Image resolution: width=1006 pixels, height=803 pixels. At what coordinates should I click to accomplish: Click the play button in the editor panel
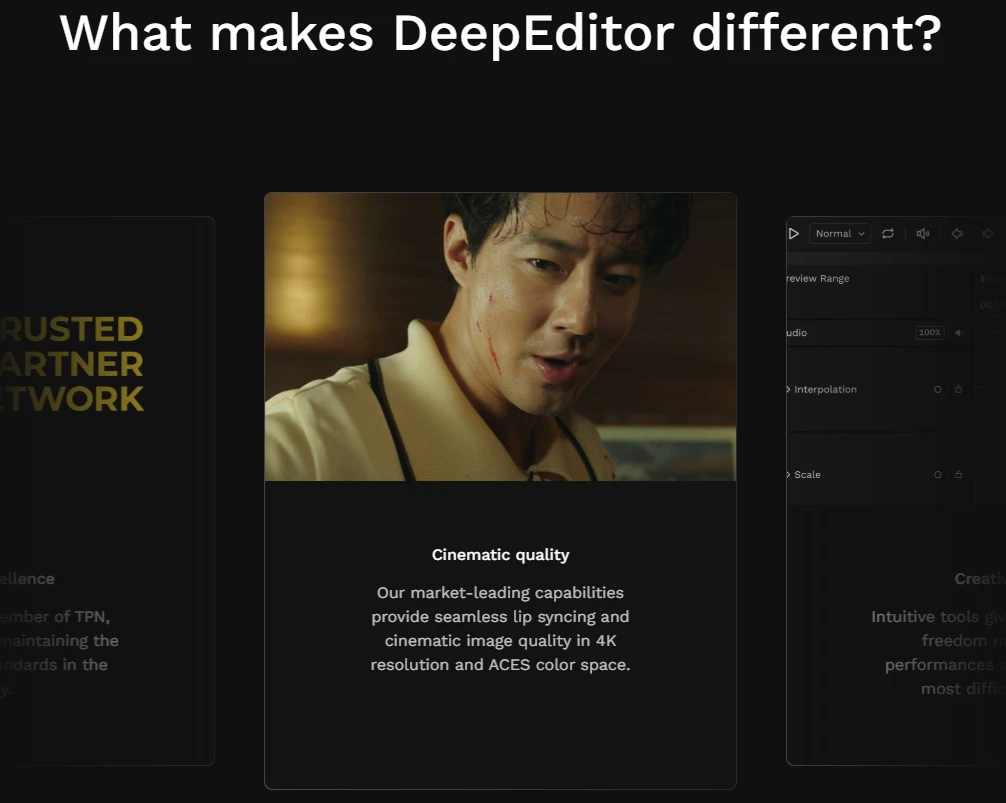[794, 234]
